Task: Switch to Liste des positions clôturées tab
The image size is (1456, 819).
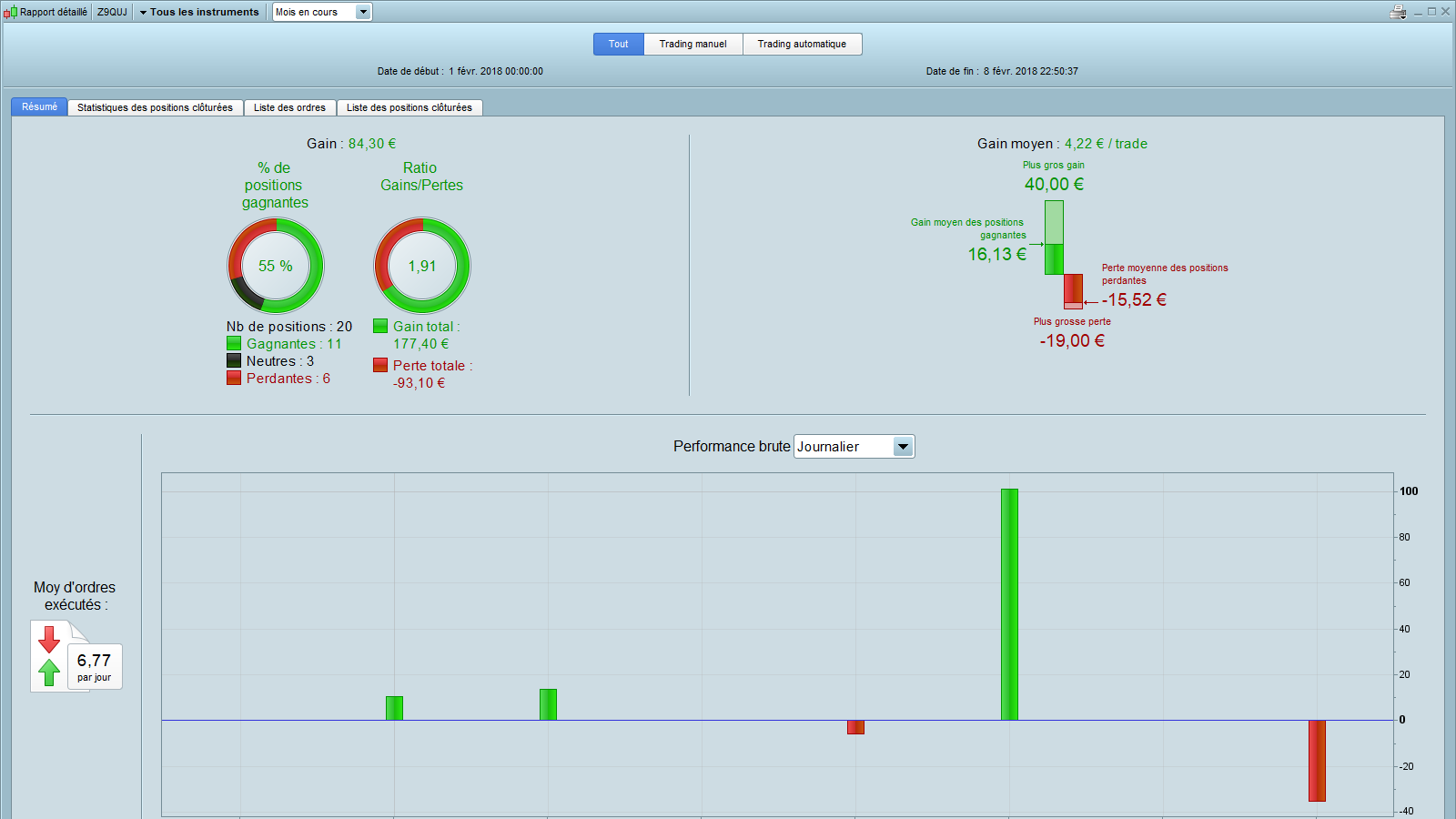Action: [409, 107]
